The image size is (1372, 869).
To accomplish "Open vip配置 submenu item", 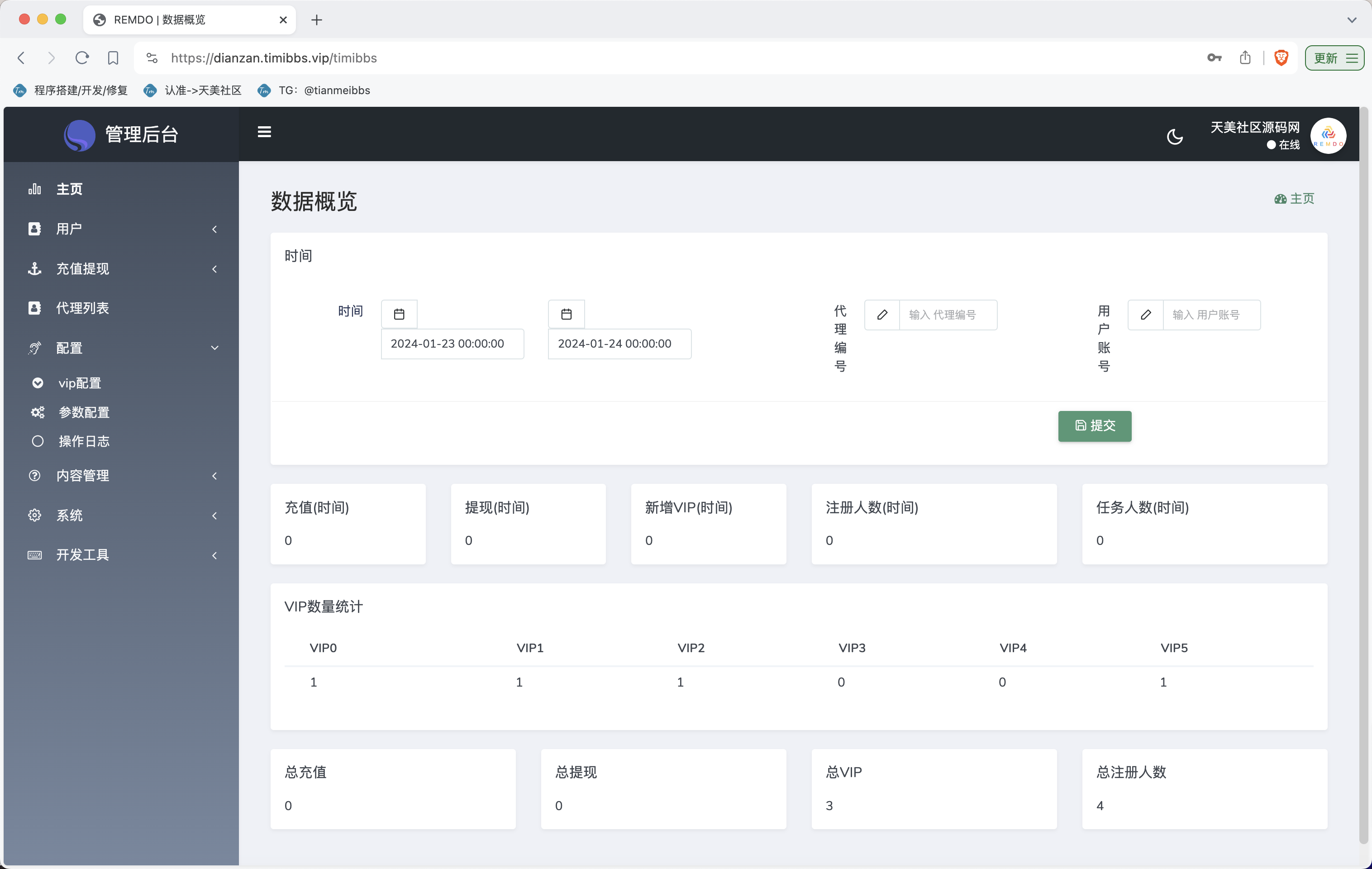I will coord(121,383).
